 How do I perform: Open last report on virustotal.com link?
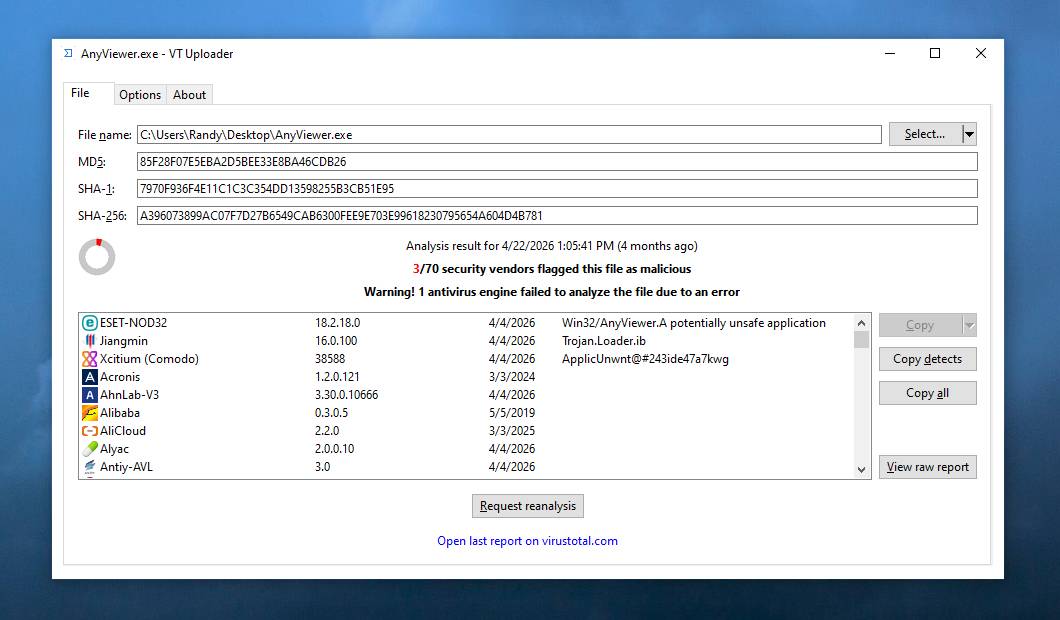[527, 541]
